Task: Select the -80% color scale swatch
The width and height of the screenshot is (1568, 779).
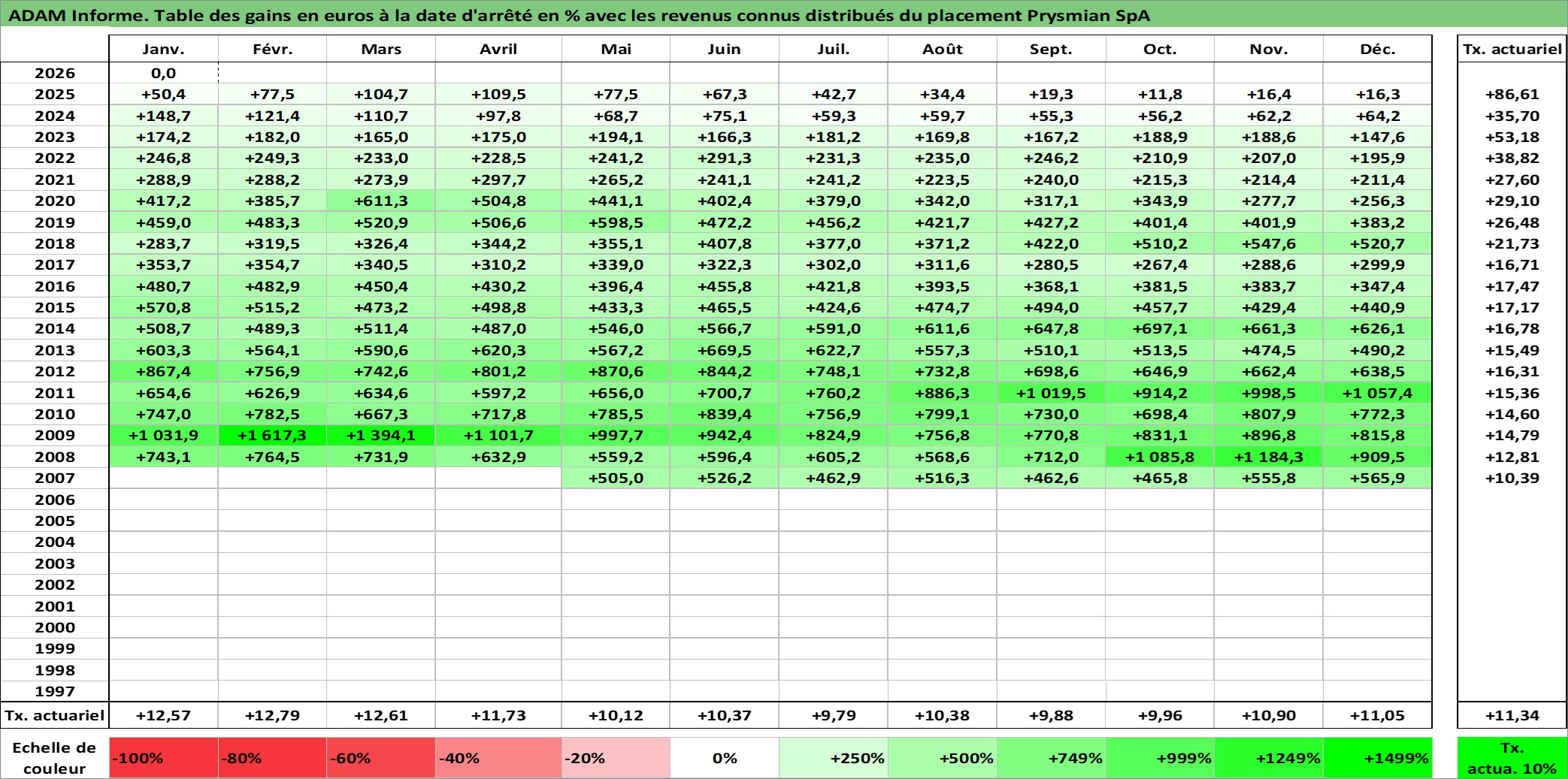Action: click(272, 758)
